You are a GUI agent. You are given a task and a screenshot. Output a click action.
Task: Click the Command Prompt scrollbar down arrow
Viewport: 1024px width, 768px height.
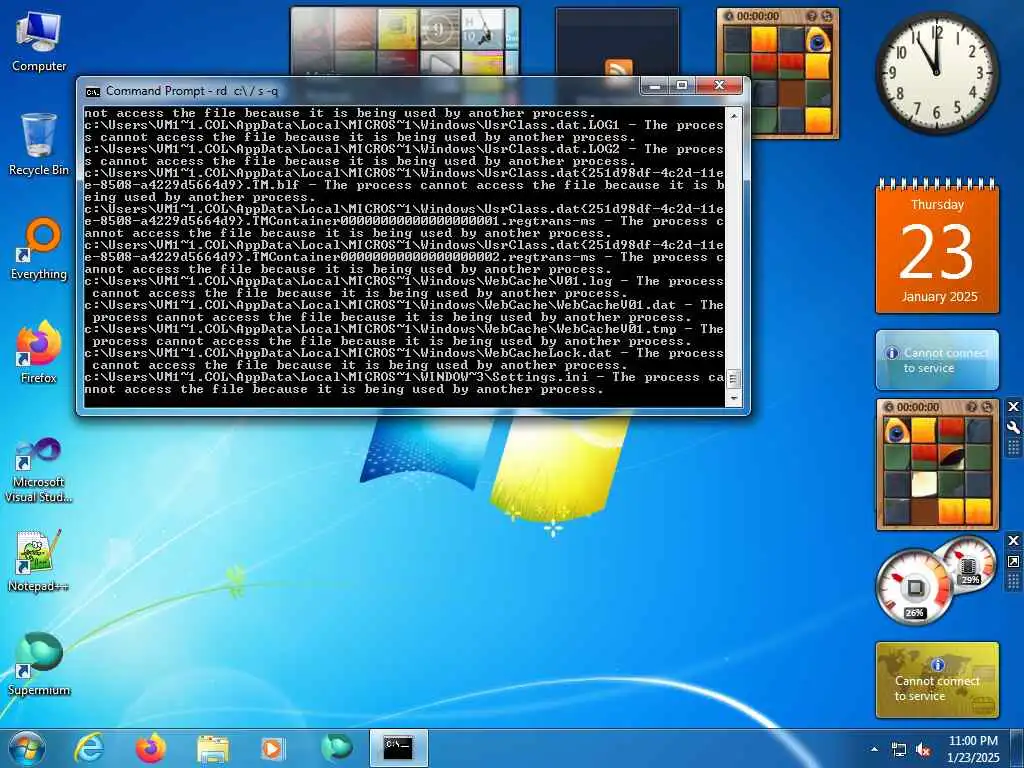point(734,397)
